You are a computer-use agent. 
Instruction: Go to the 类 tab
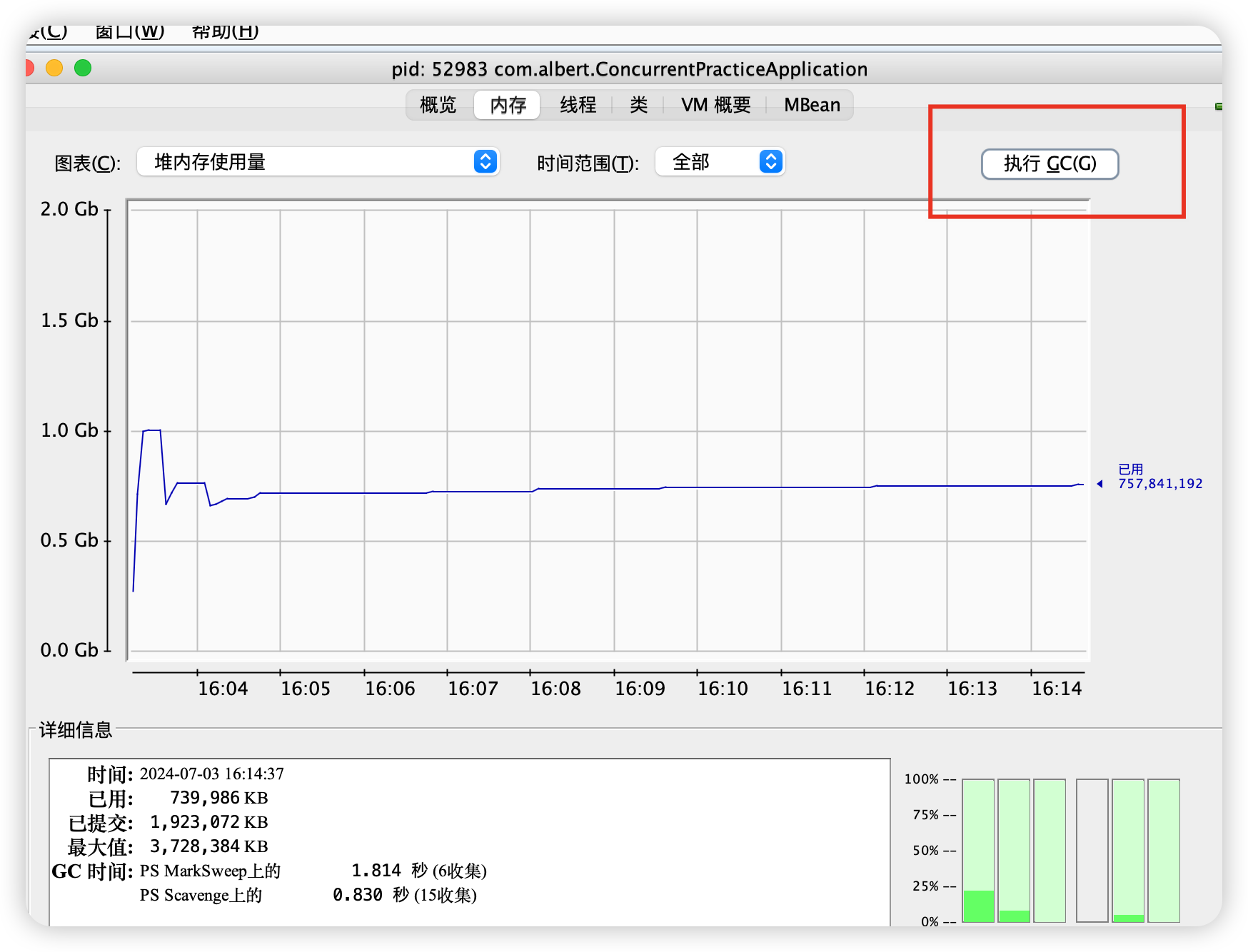(x=638, y=105)
